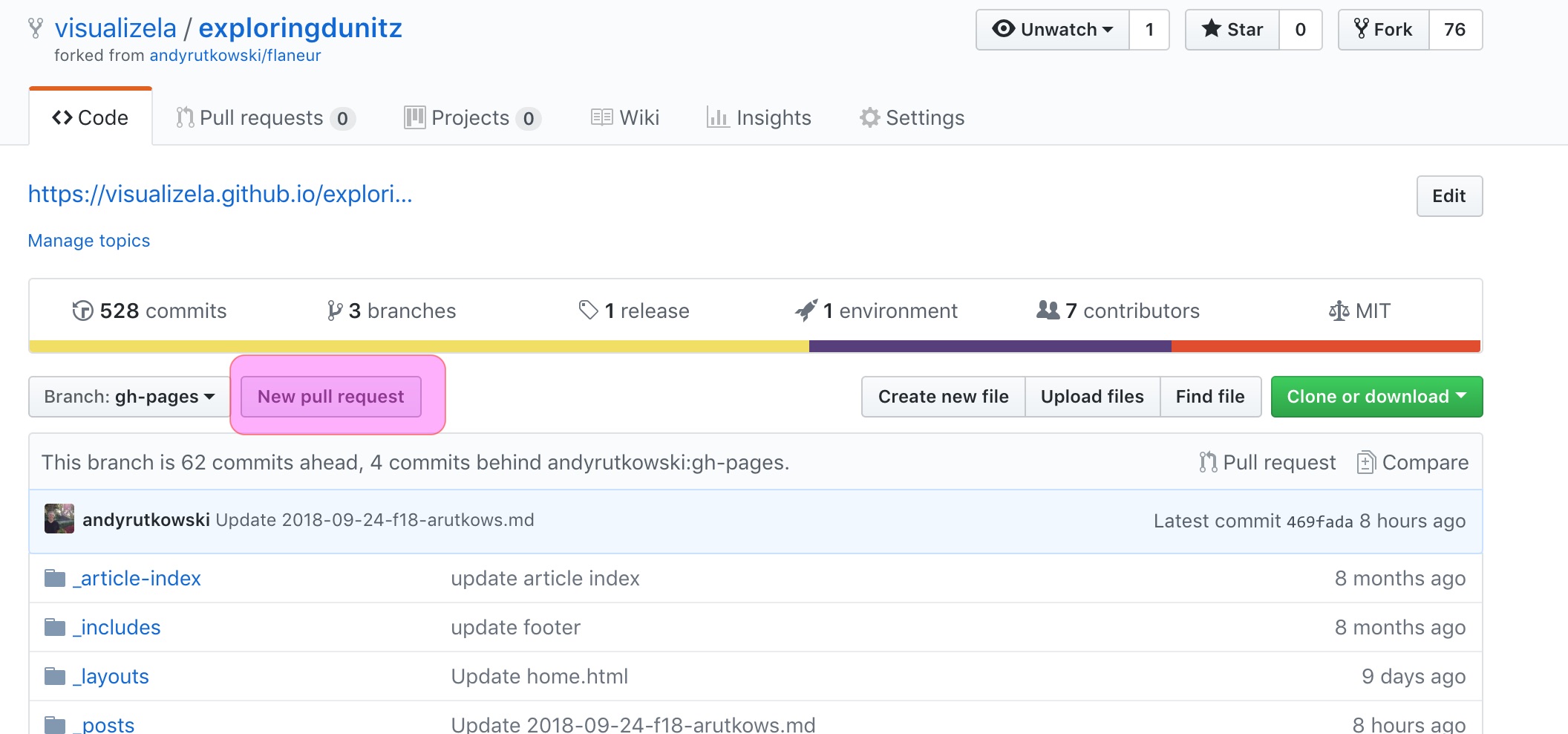The image size is (1568, 734).
Task: View the 528 commits history
Action: 149,311
